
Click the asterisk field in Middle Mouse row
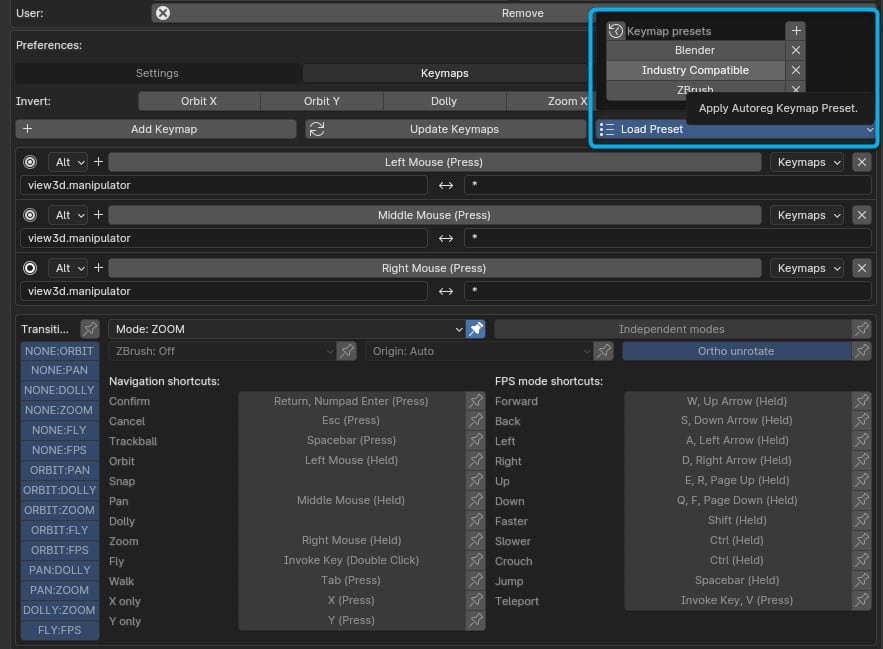[x=668, y=238]
